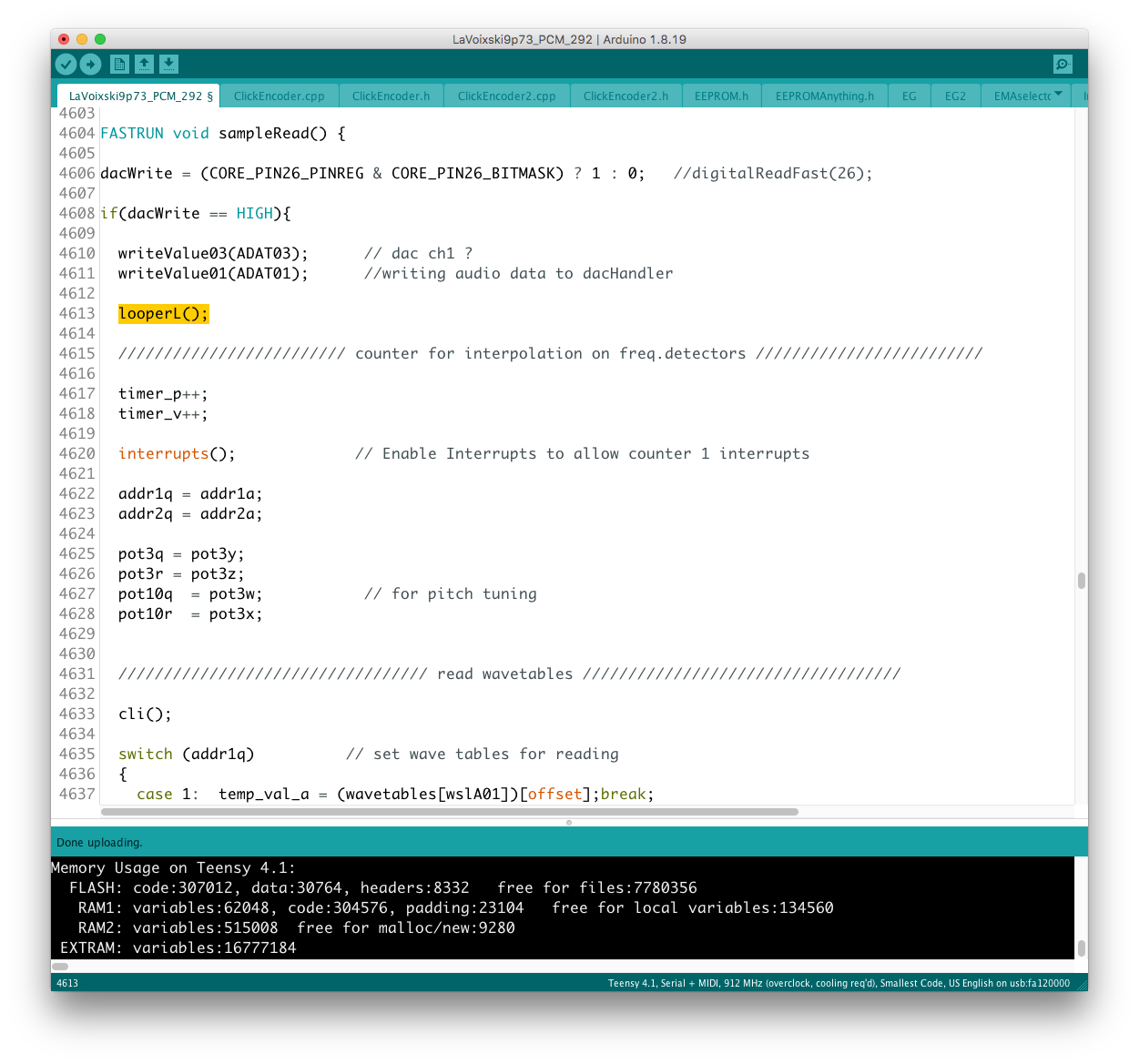This screenshot has width=1139, height=1064.
Task: Create a new sketch with New icon
Action: coord(119,64)
